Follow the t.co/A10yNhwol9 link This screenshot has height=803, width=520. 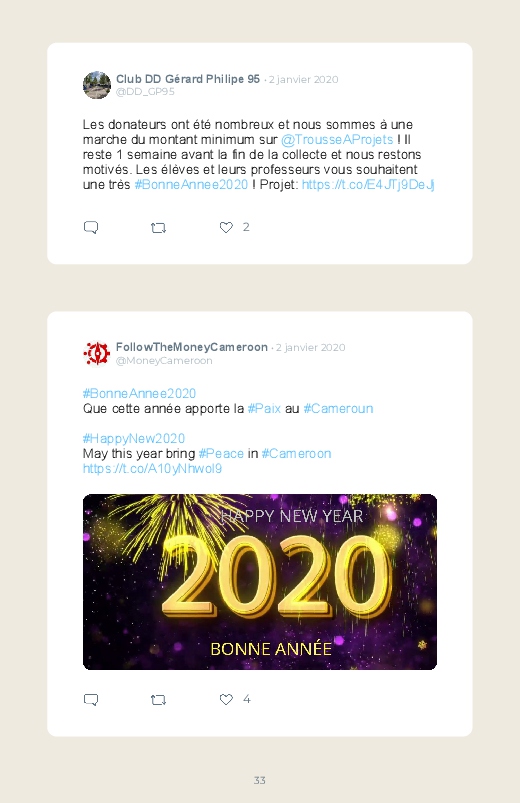click(152, 469)
